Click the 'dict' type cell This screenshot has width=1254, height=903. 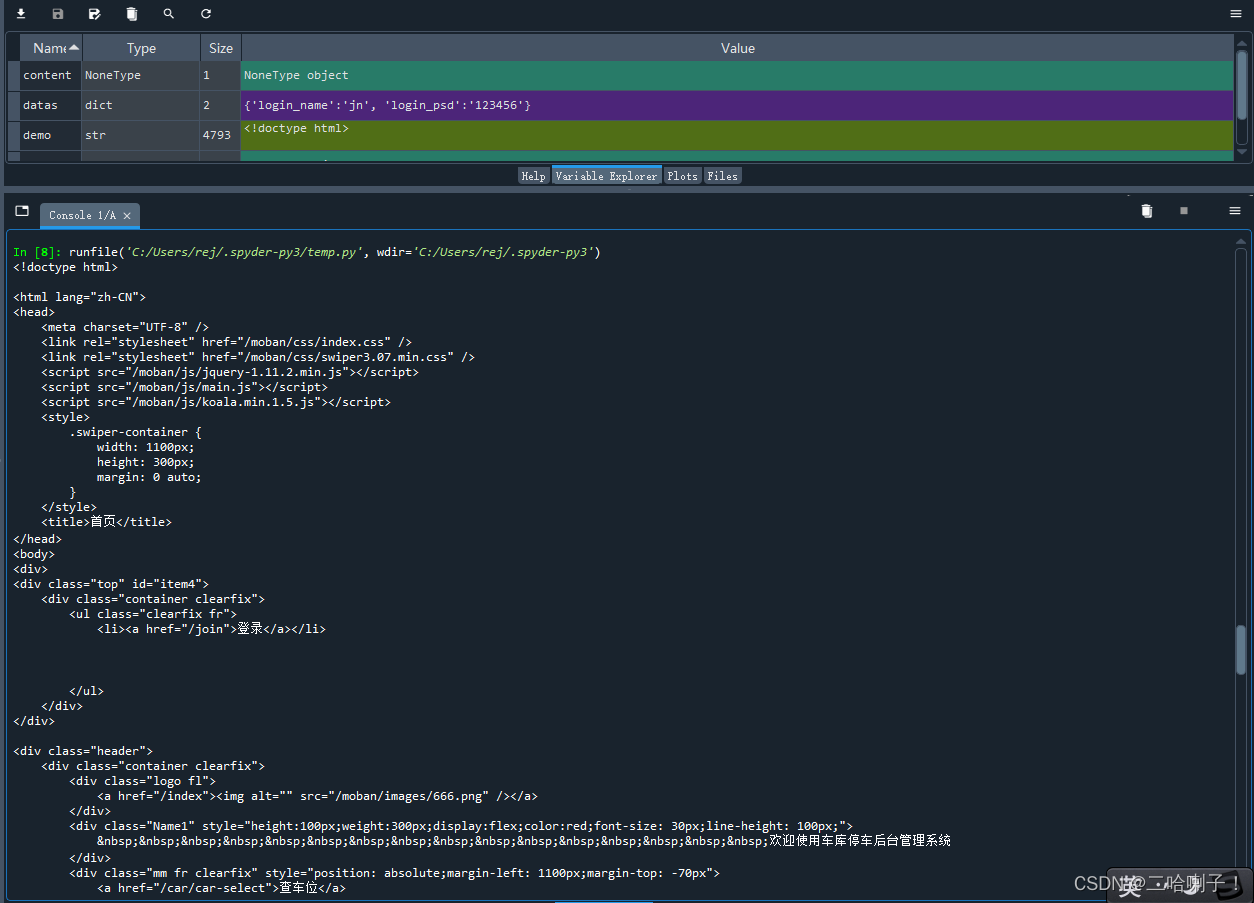point(141,106)
